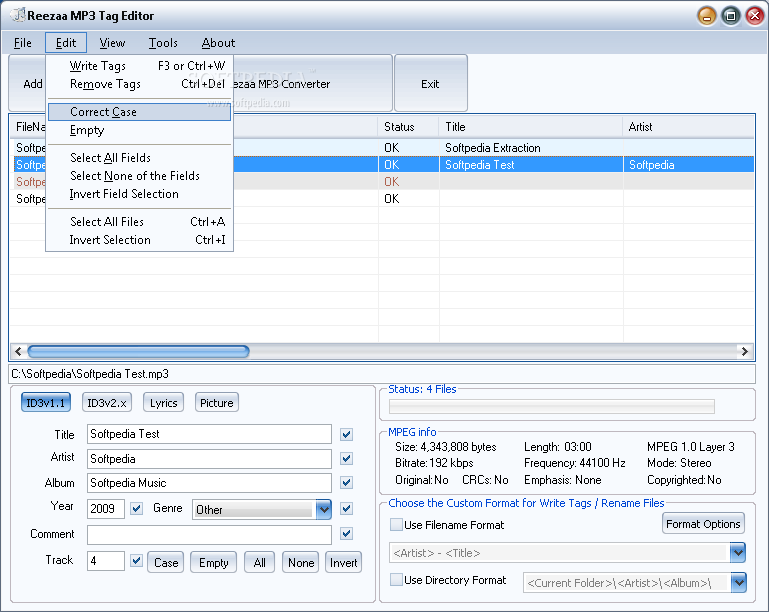Click the Exit toolbar button
This screenshot has height=612, width=769.
pos(431,83)
